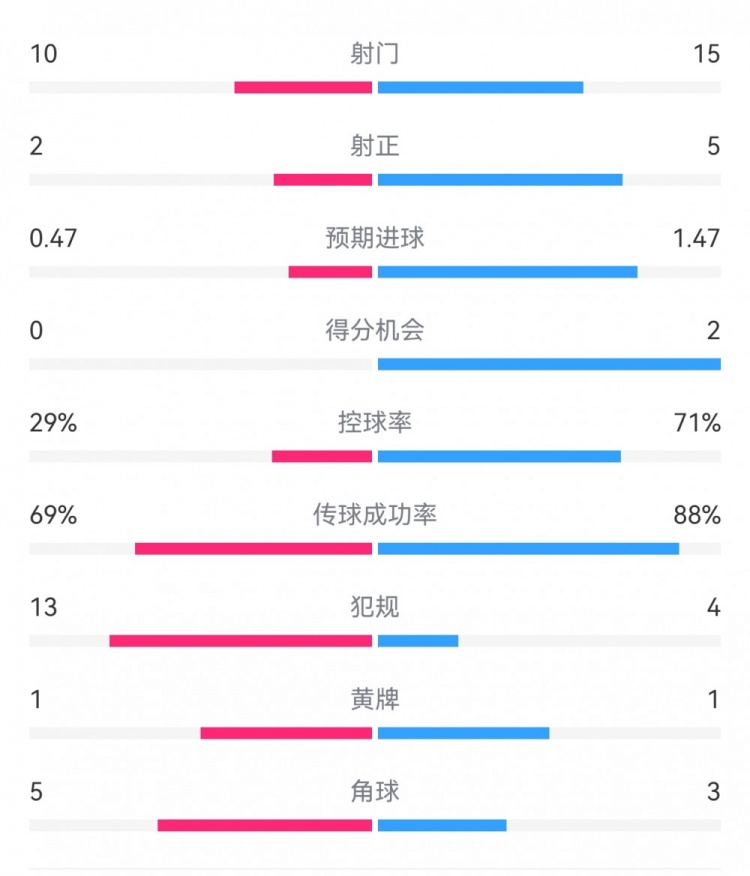
Task: Select the 射正 stat label
Action: coord(375,146)
